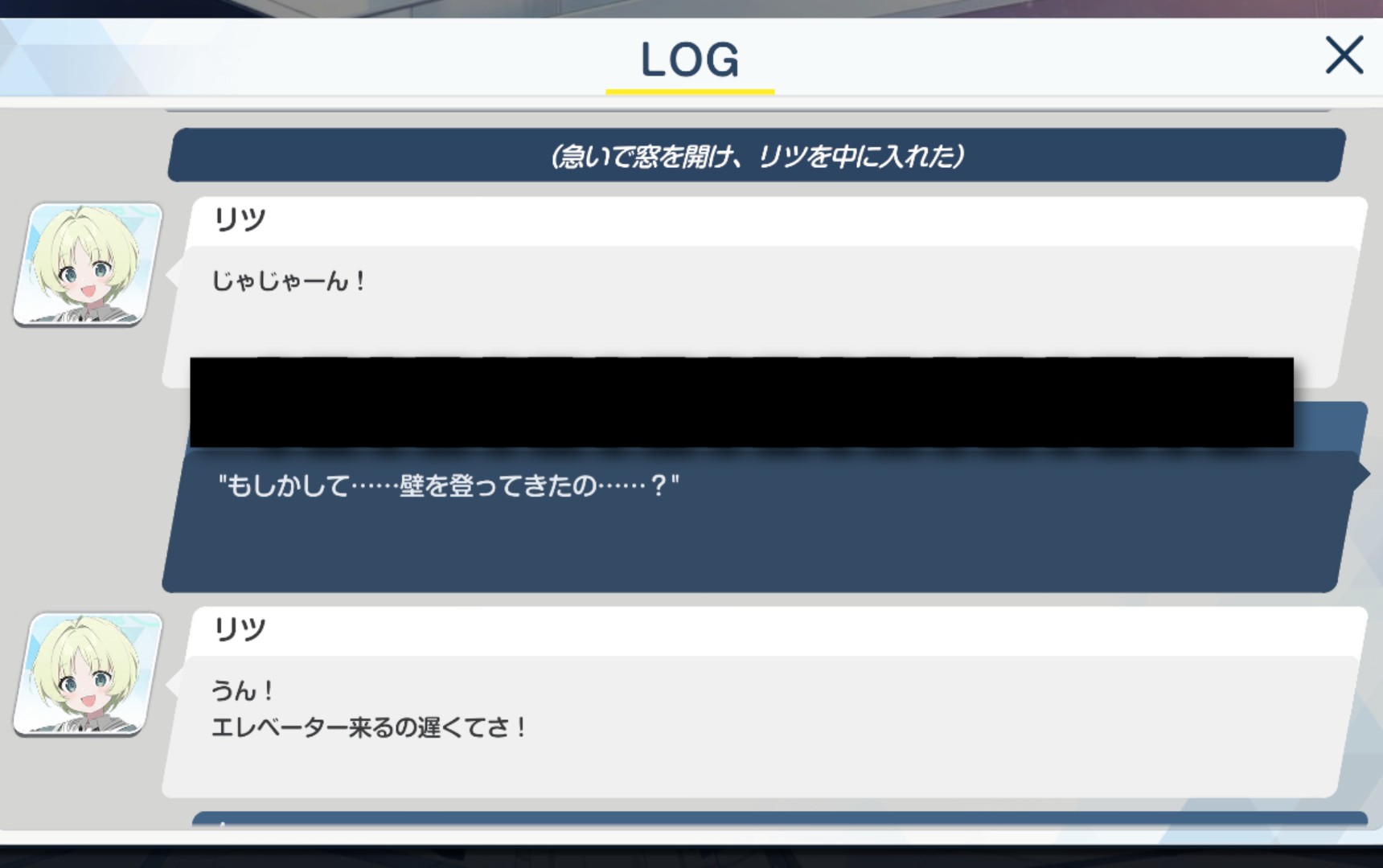Select the じゃじゃーん! dialogue text

point(289,281)
